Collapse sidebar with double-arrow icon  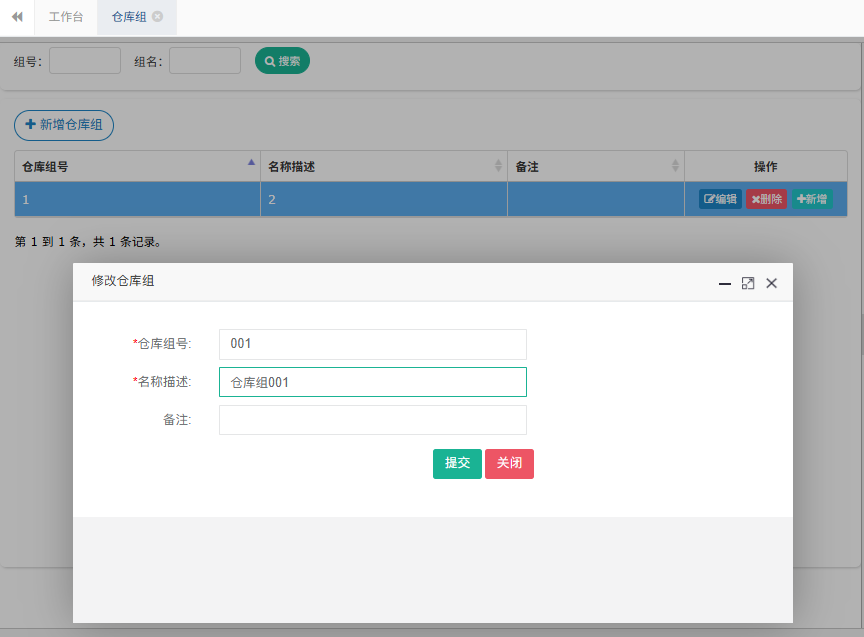click(x=17, y=17)
